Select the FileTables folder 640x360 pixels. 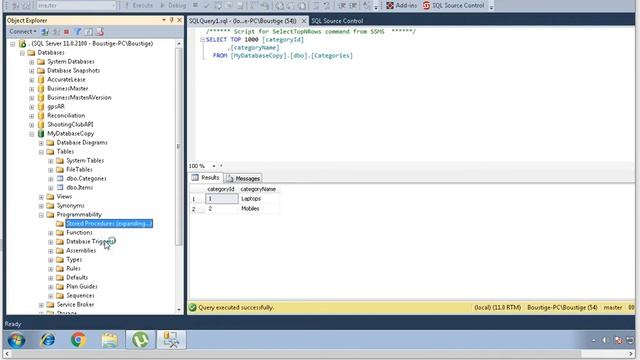pos(79,169)
